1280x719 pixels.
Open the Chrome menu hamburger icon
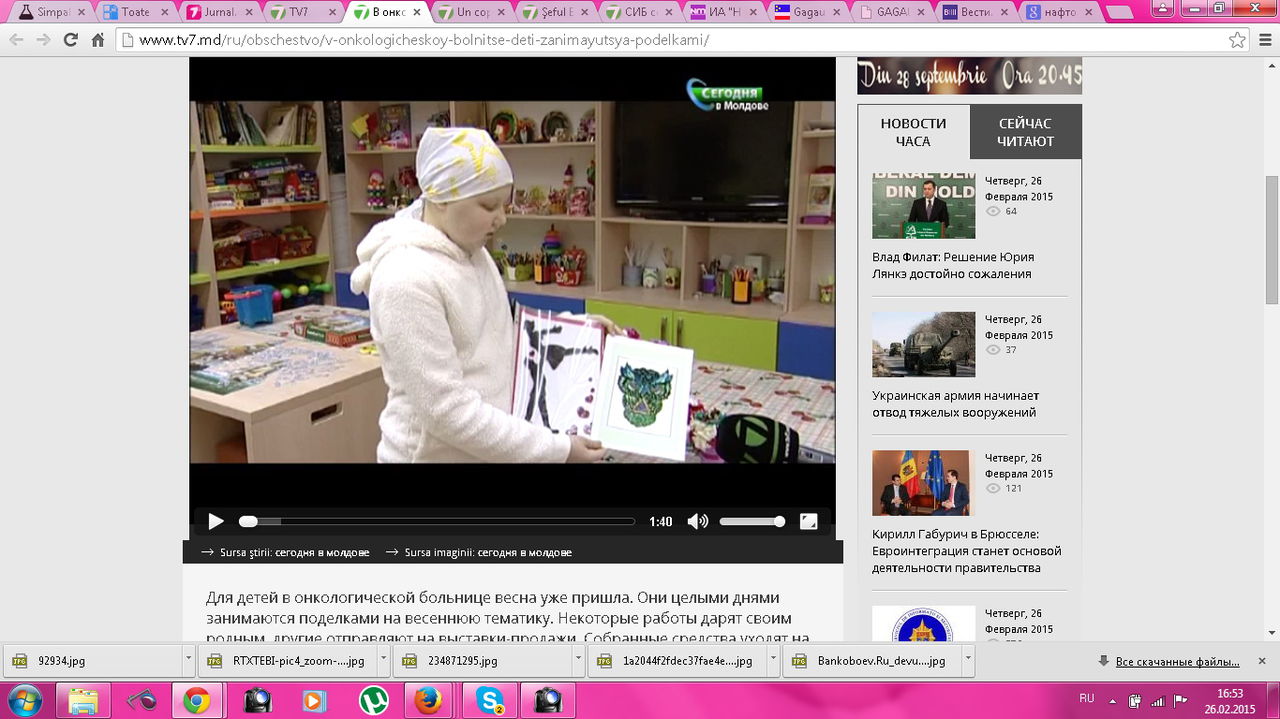pos(1264,40)
